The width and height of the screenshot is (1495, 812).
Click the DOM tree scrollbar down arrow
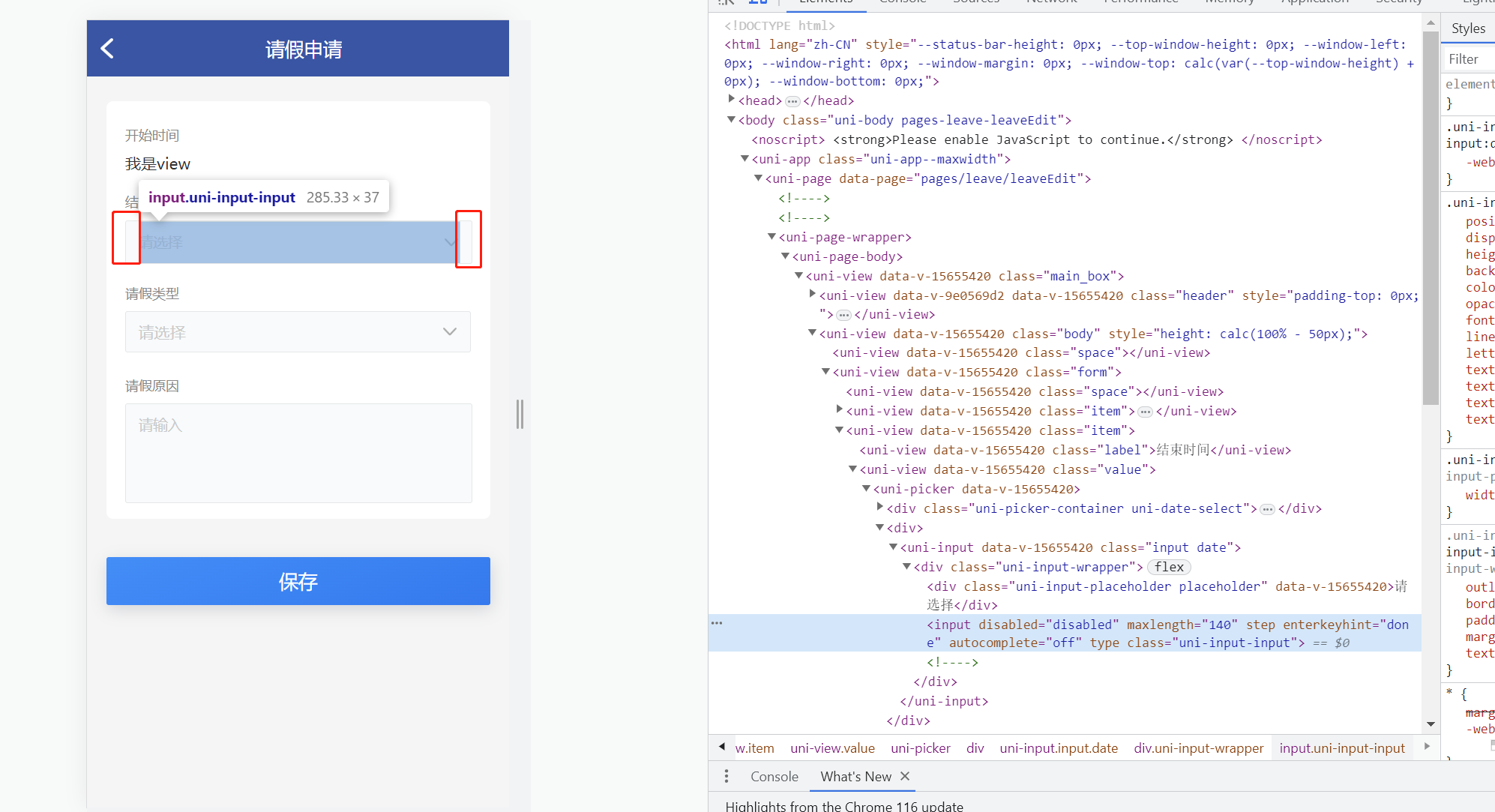[x=1431, y=724]
